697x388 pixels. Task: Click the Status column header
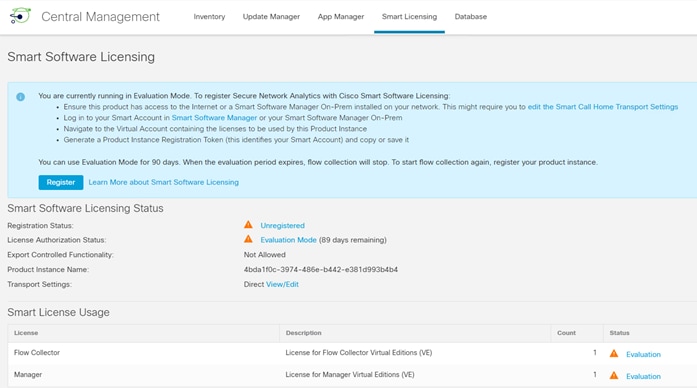[619, 333]
